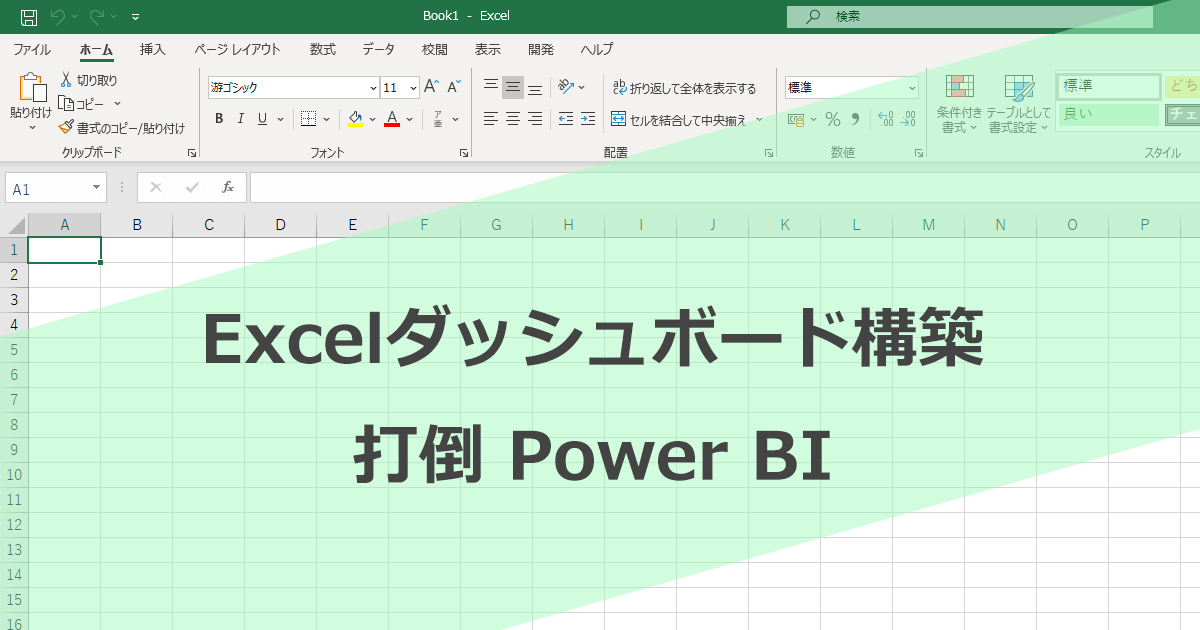Viewport: 1200px width, 630px height.
Task: Toggle bold formatting
Action: pos(219,119)
